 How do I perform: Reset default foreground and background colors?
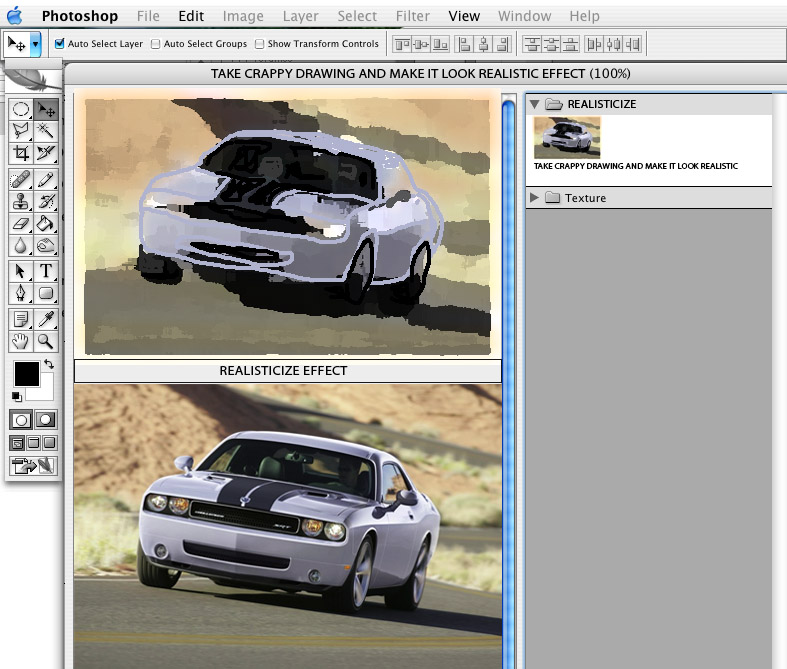pyautogui.click(x=17, y=396)
